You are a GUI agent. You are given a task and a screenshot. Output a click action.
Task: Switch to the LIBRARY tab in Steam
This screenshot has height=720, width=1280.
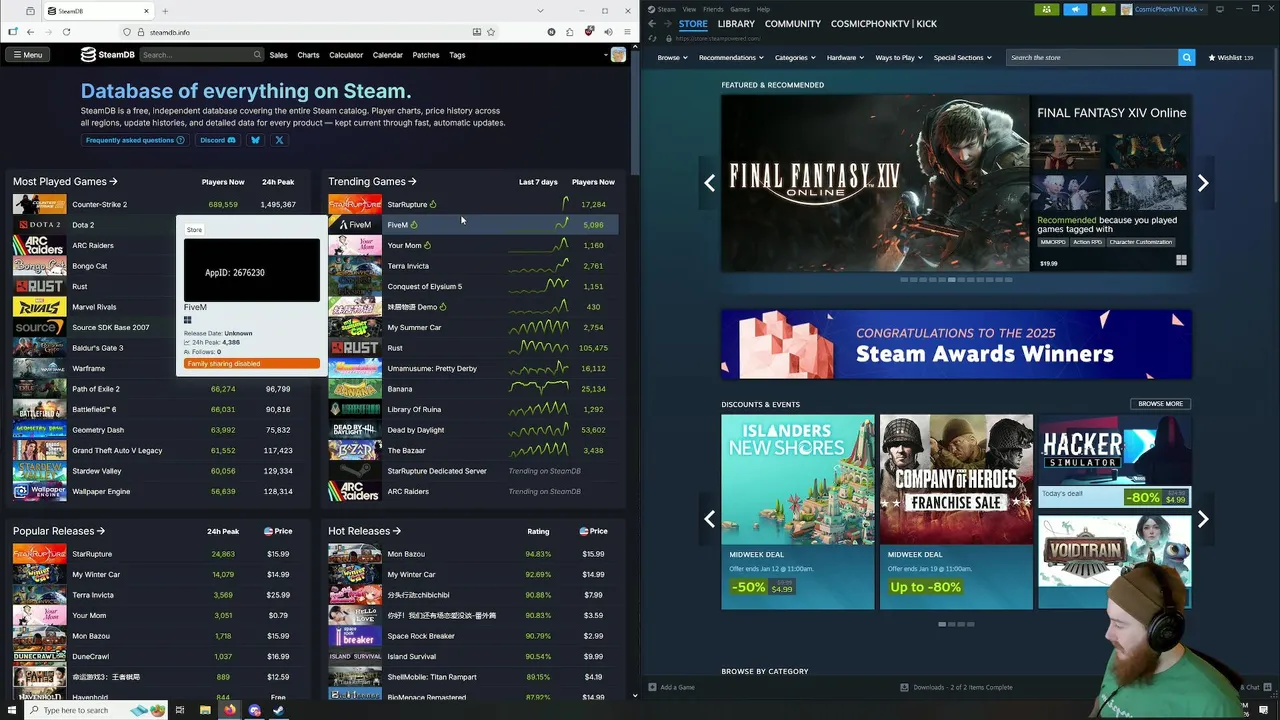tap(736, 24)
